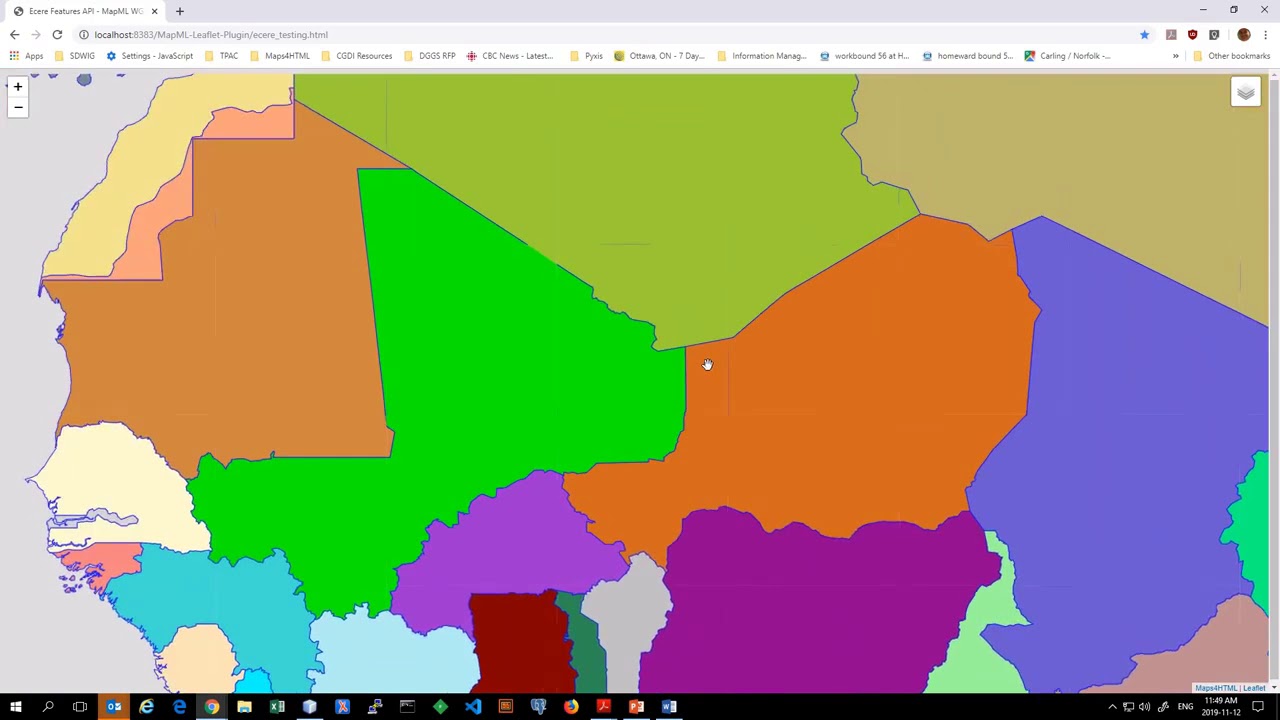Viewport: 1280px width, 720px height.
Task: Open the Adobe Acrobat extension
Action: (1171, 35)
